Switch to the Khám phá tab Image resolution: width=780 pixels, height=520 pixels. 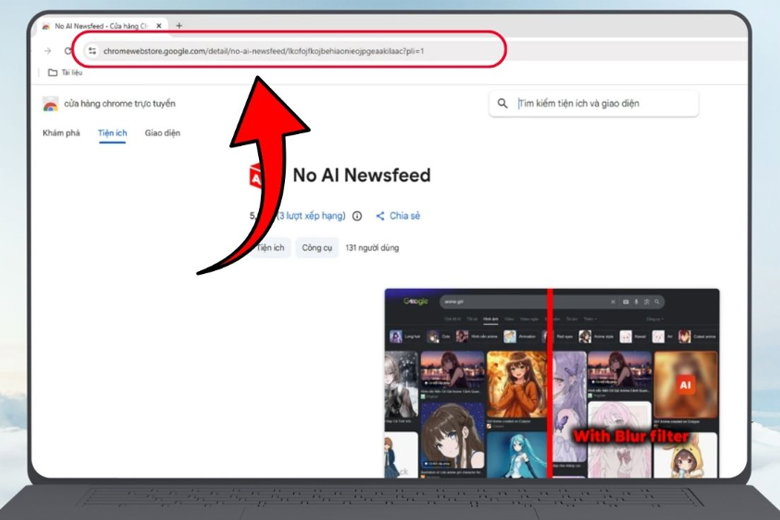coord(61,133)
